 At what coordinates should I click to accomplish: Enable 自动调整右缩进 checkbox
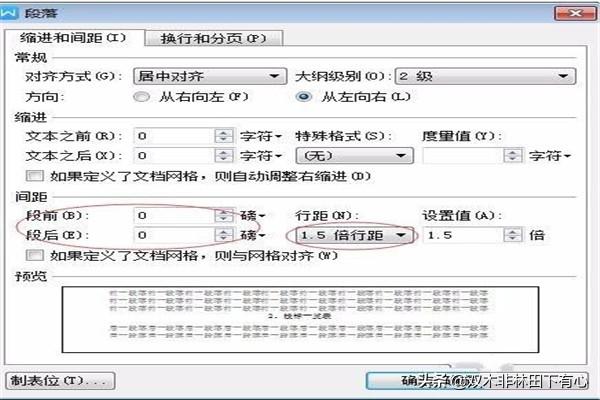(34, 176)
